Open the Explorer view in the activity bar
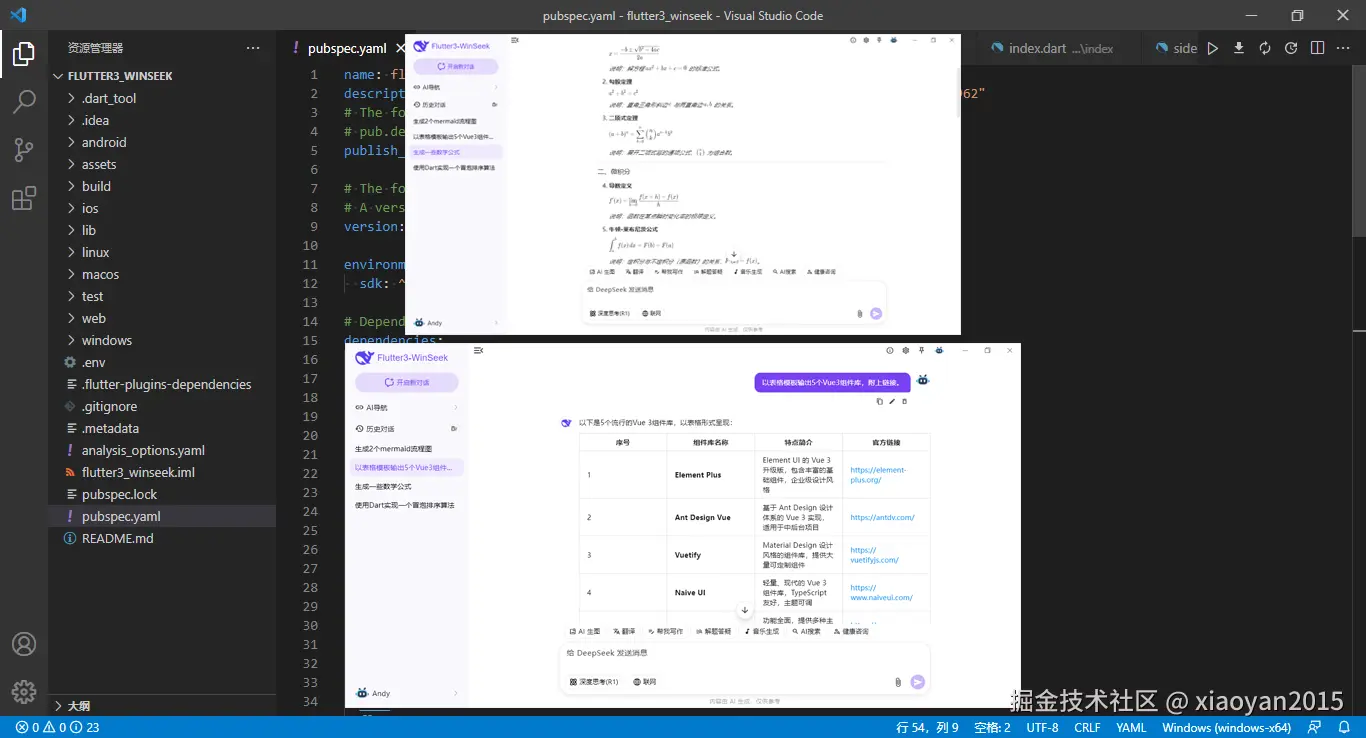This screenshot has height=738, width=1366. click(24, 54)
